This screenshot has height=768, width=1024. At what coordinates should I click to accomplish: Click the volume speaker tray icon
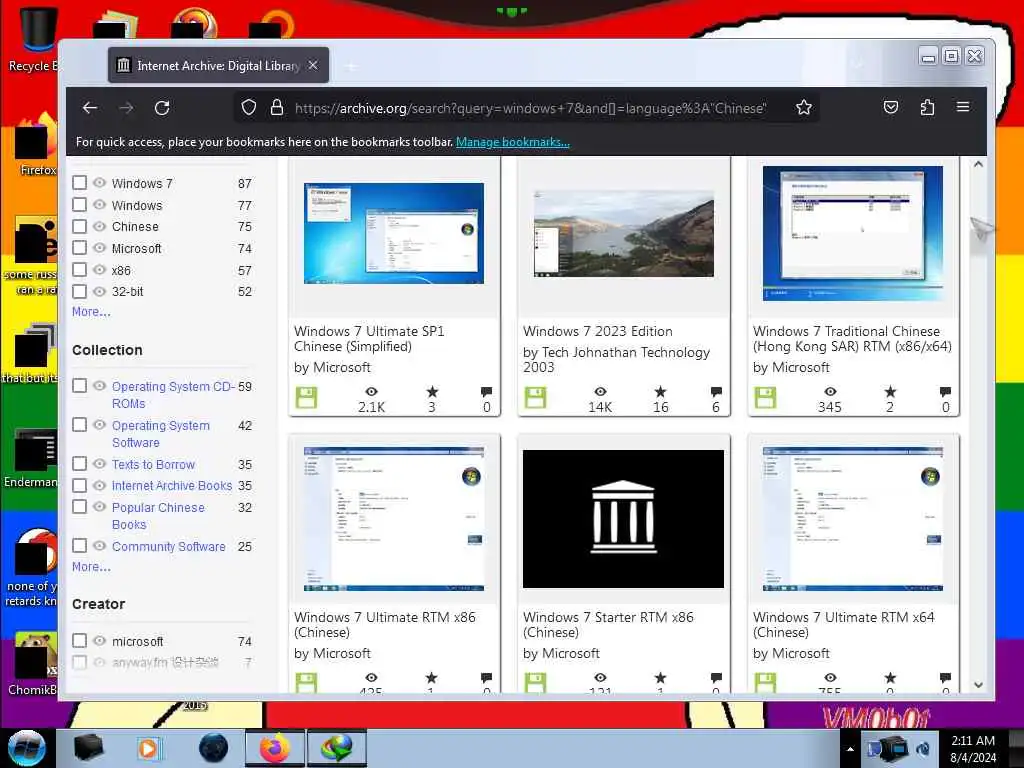(x=923, y=749)
